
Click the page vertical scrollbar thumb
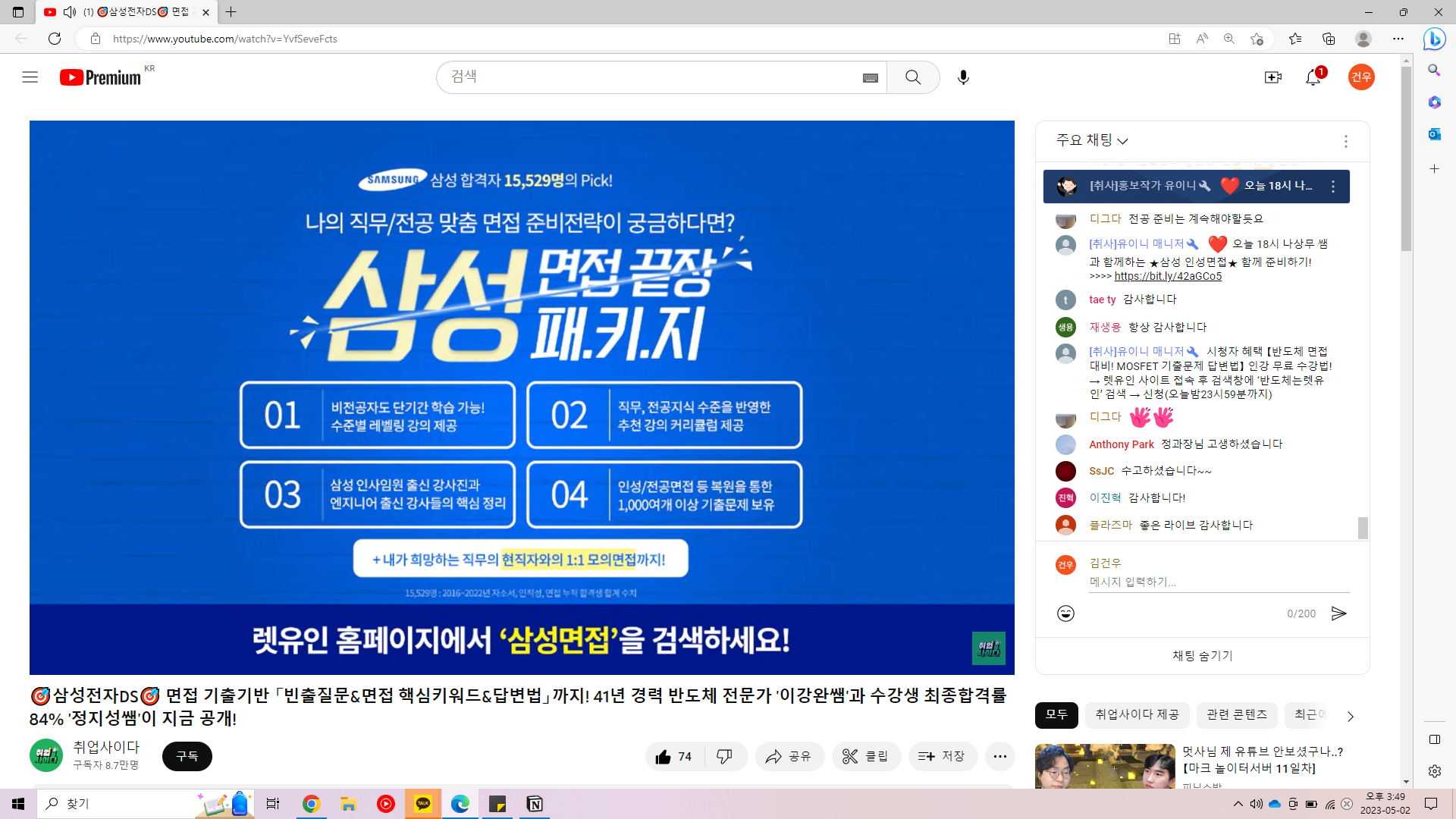click(1406, 159)
